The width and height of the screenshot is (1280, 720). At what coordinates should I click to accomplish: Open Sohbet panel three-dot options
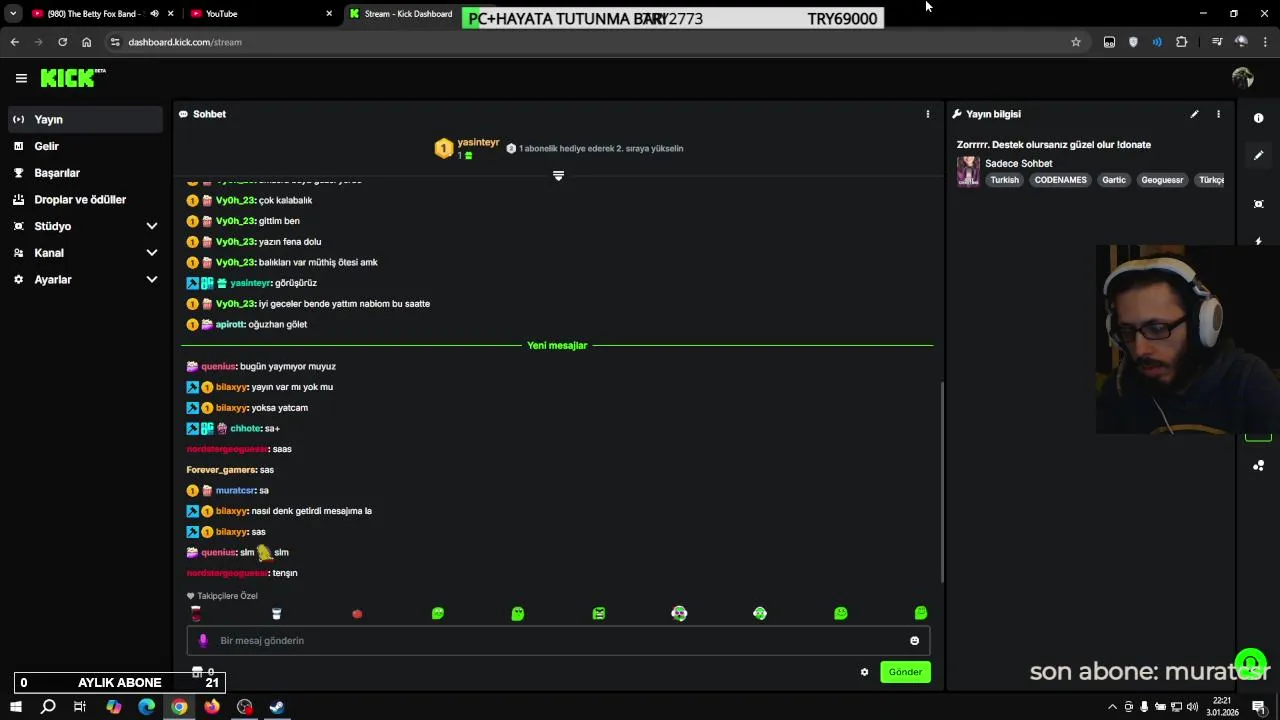[927, 114]
